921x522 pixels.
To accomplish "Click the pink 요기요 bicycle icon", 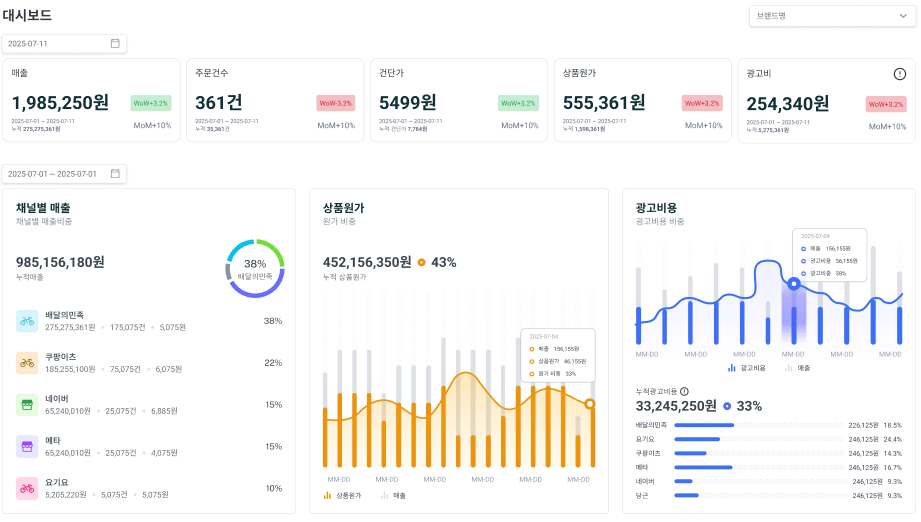I will pos(27,488).
